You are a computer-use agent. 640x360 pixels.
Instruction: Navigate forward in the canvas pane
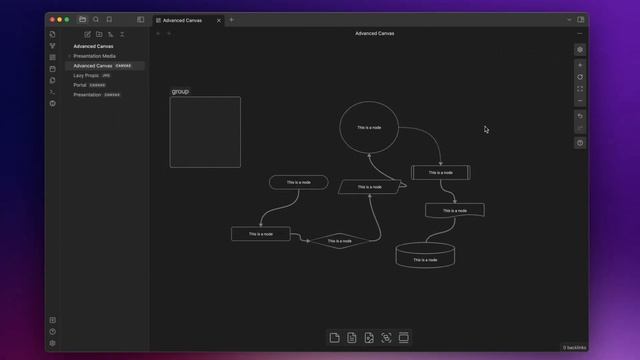(169, 33)
